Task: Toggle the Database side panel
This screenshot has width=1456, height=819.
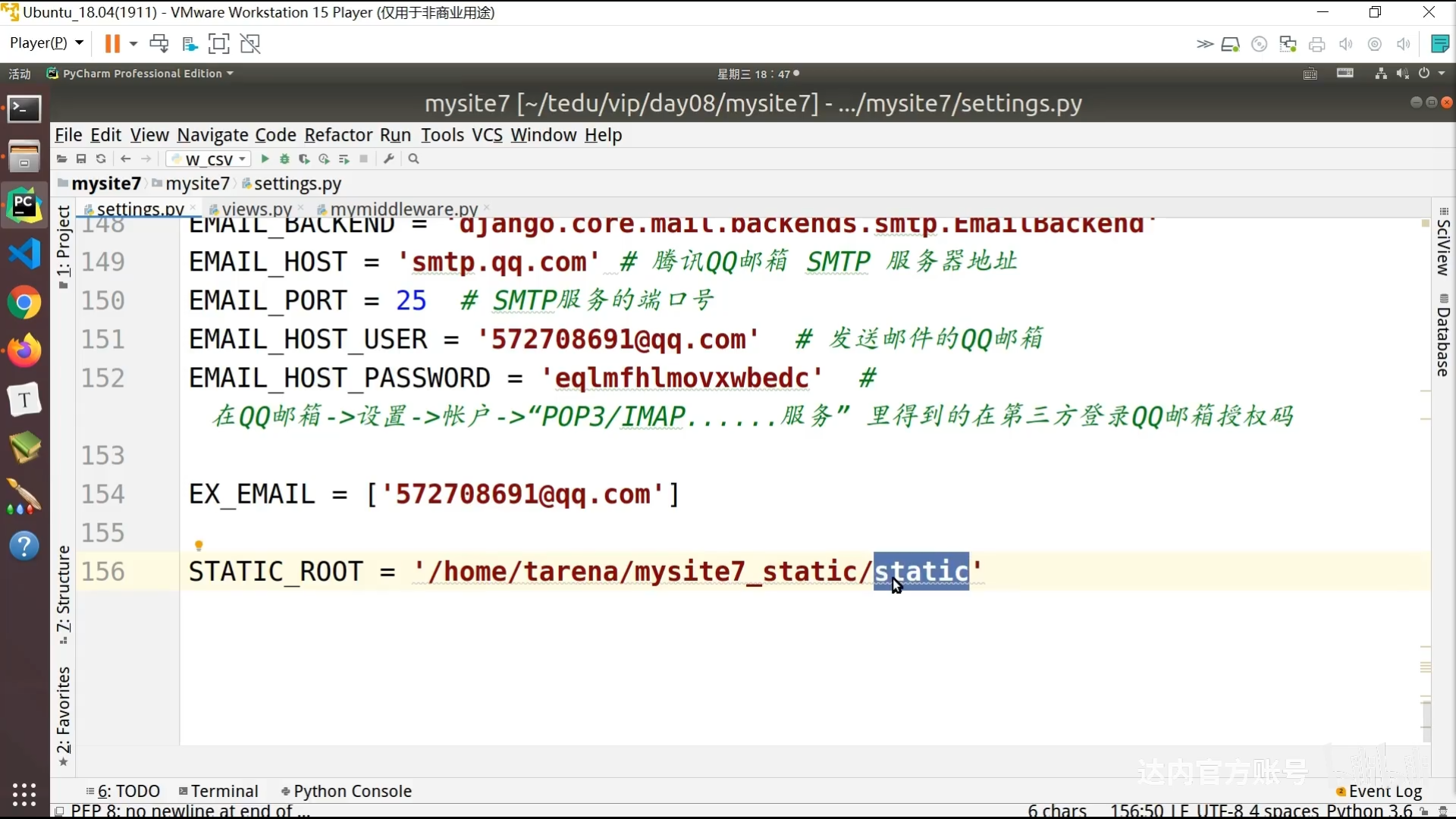Action: click(1443, 337)
